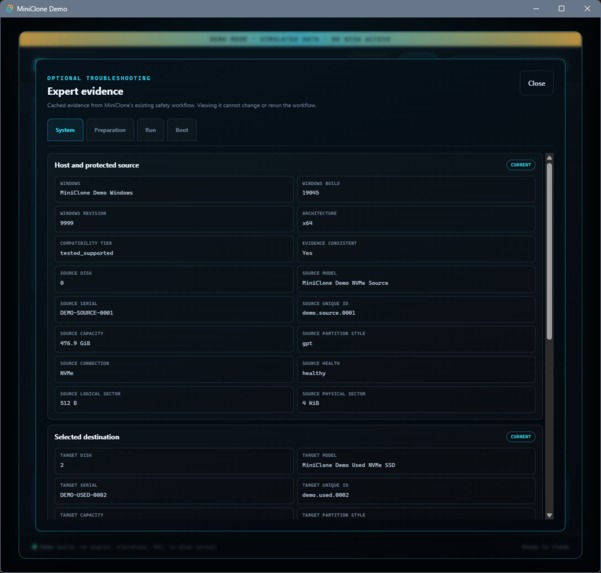The width and height of the screenshot is (601, 573).
Task: Click the scrollbar up arrow
Action: pos(549,158)
